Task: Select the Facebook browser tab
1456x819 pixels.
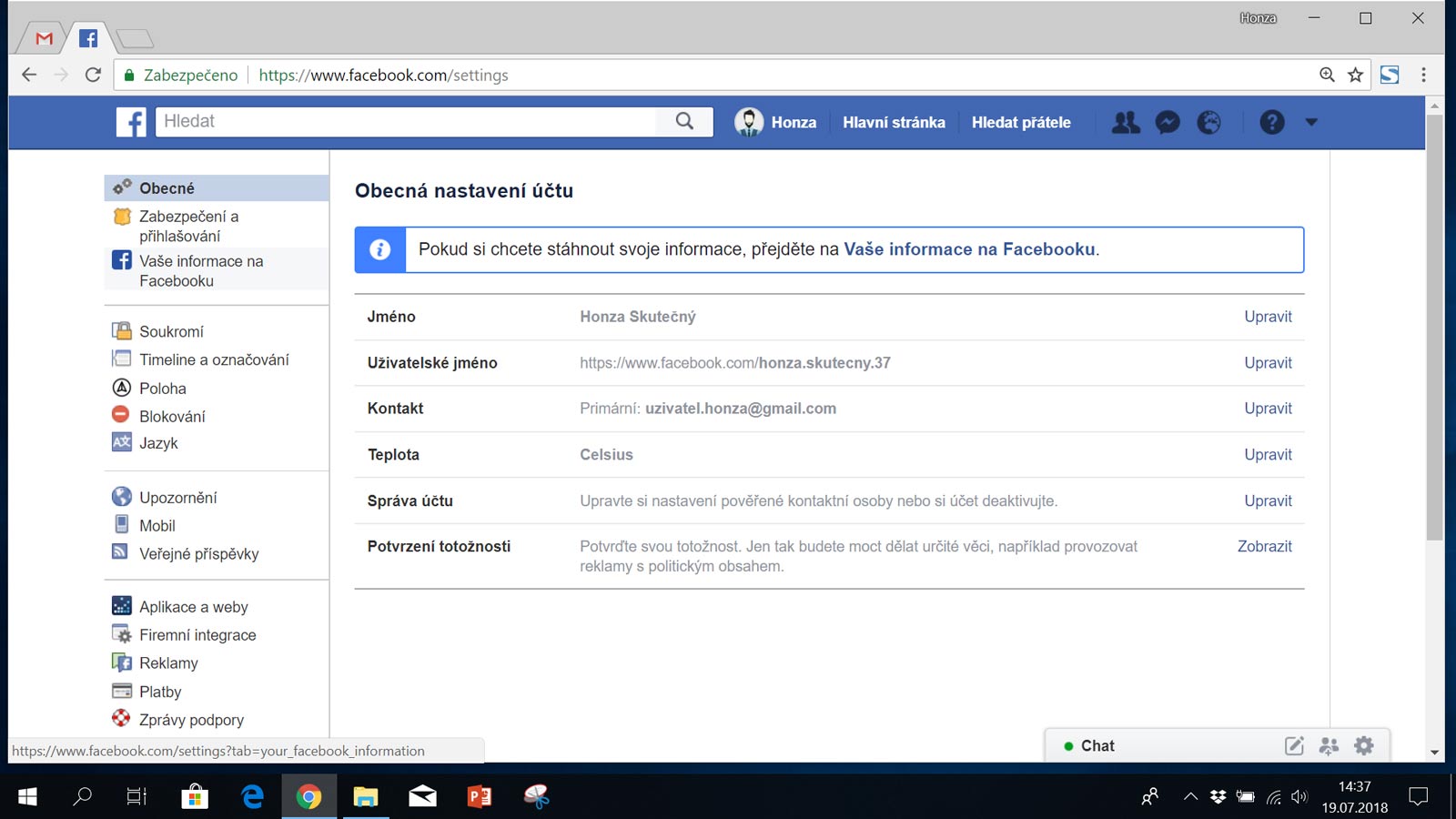Action: coord(88,38)
